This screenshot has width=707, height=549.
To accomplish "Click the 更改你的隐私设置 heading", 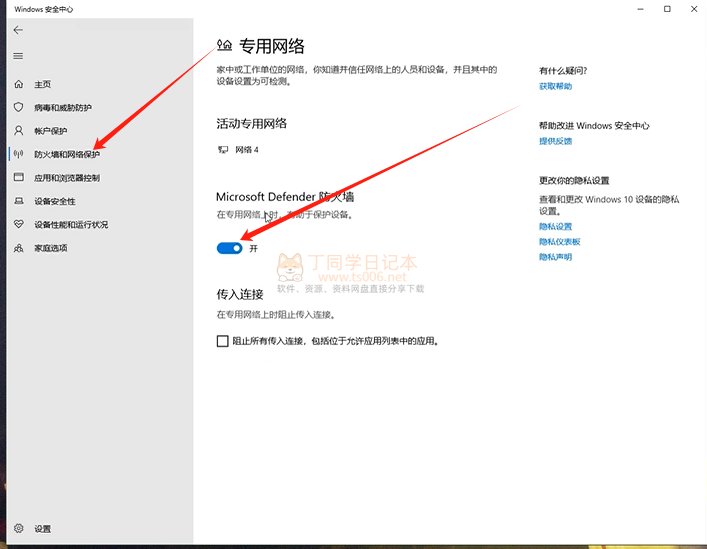I will coord(574,181).
